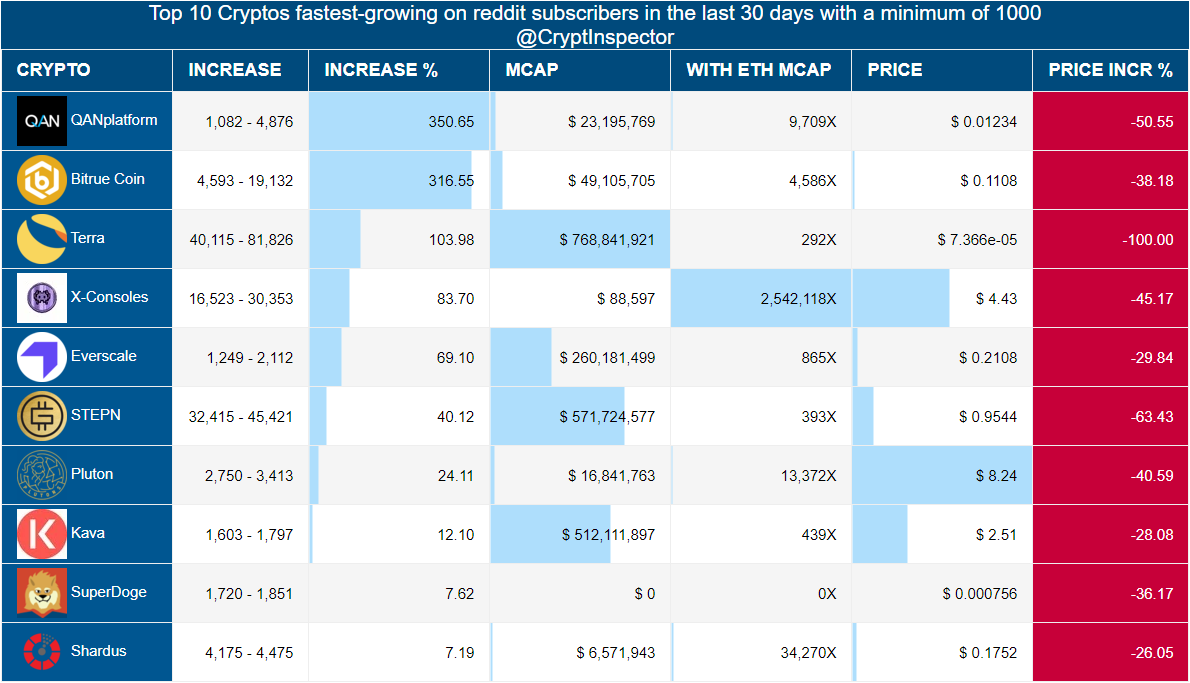The width and height of the screenshot is (1190, 683).
Task: Sort by PRICE INCR % column header
Action: tap(1110, 70)
